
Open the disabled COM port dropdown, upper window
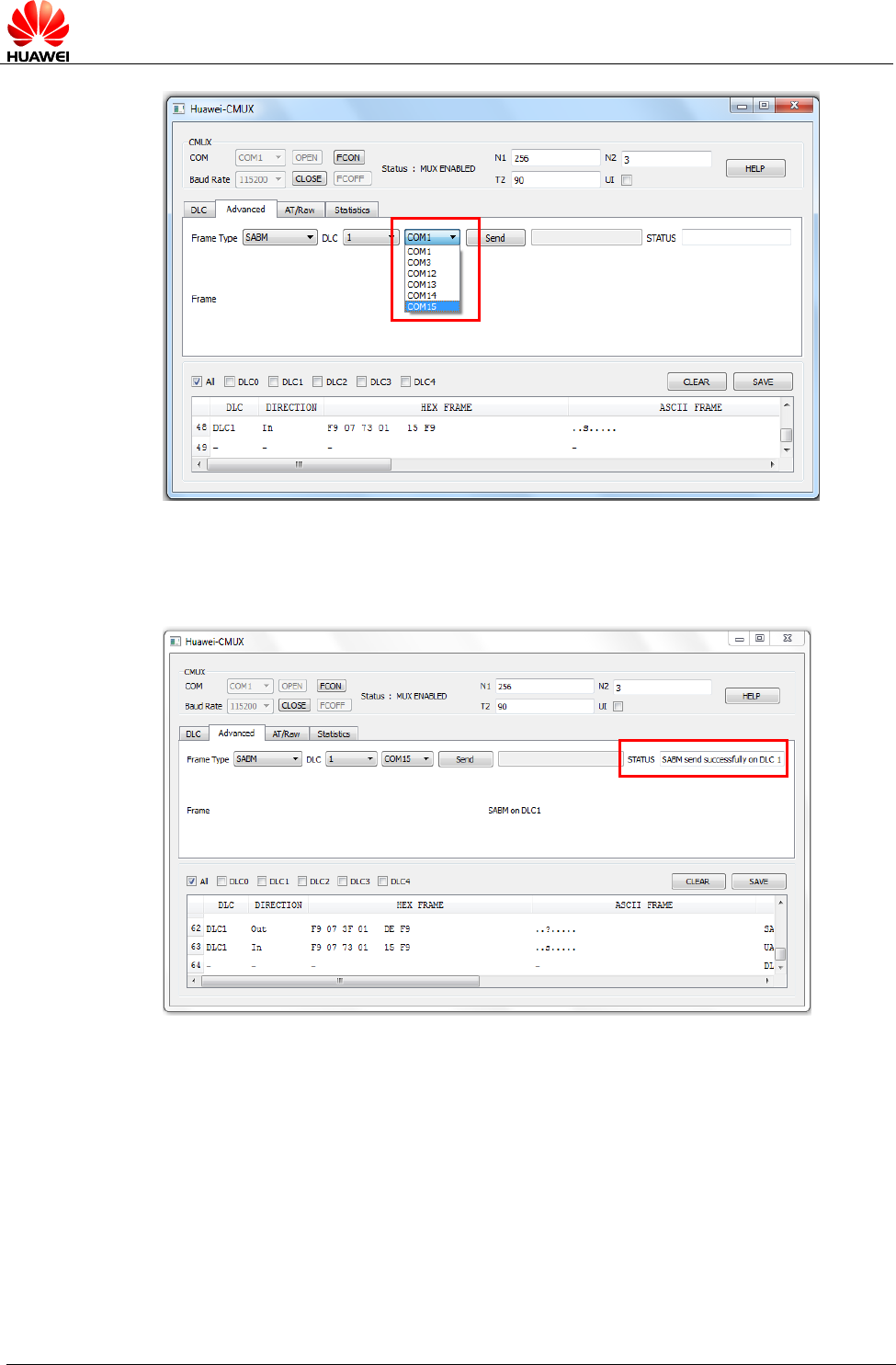[260, 157]
